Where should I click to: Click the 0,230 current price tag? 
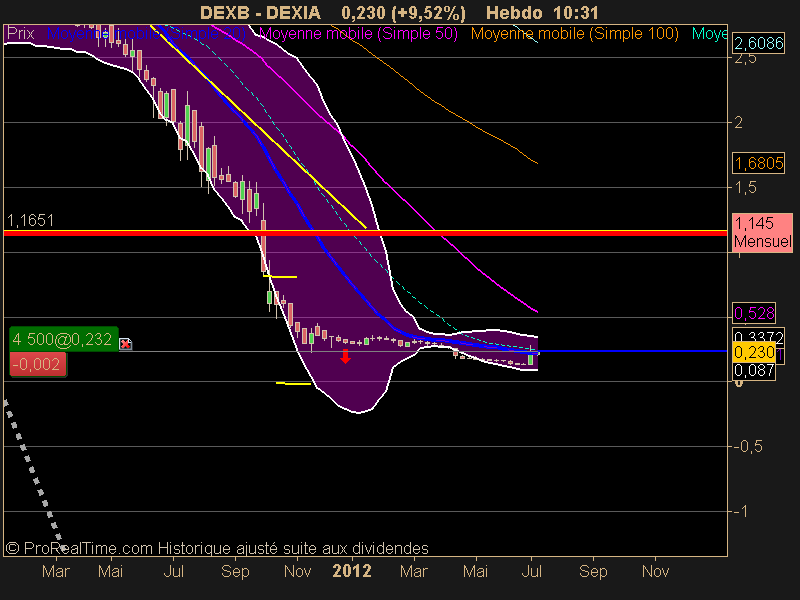(x=754, y=352)
